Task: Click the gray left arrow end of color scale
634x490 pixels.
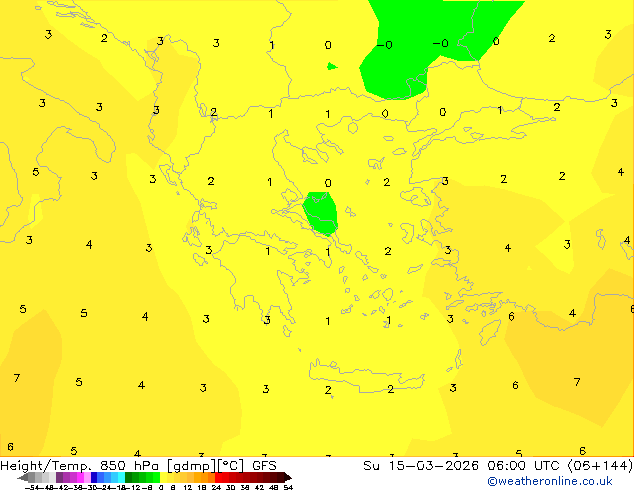Action: pos(23,478)
